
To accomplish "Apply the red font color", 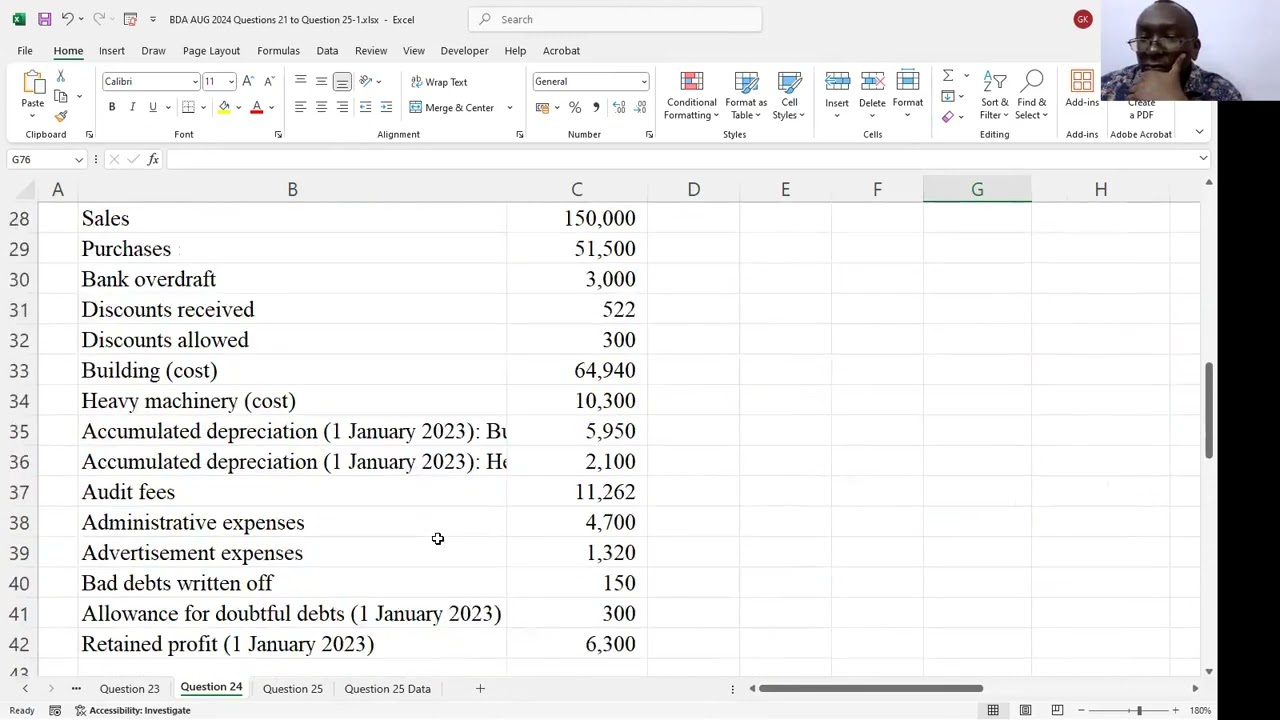I will [x=257, y=107].
